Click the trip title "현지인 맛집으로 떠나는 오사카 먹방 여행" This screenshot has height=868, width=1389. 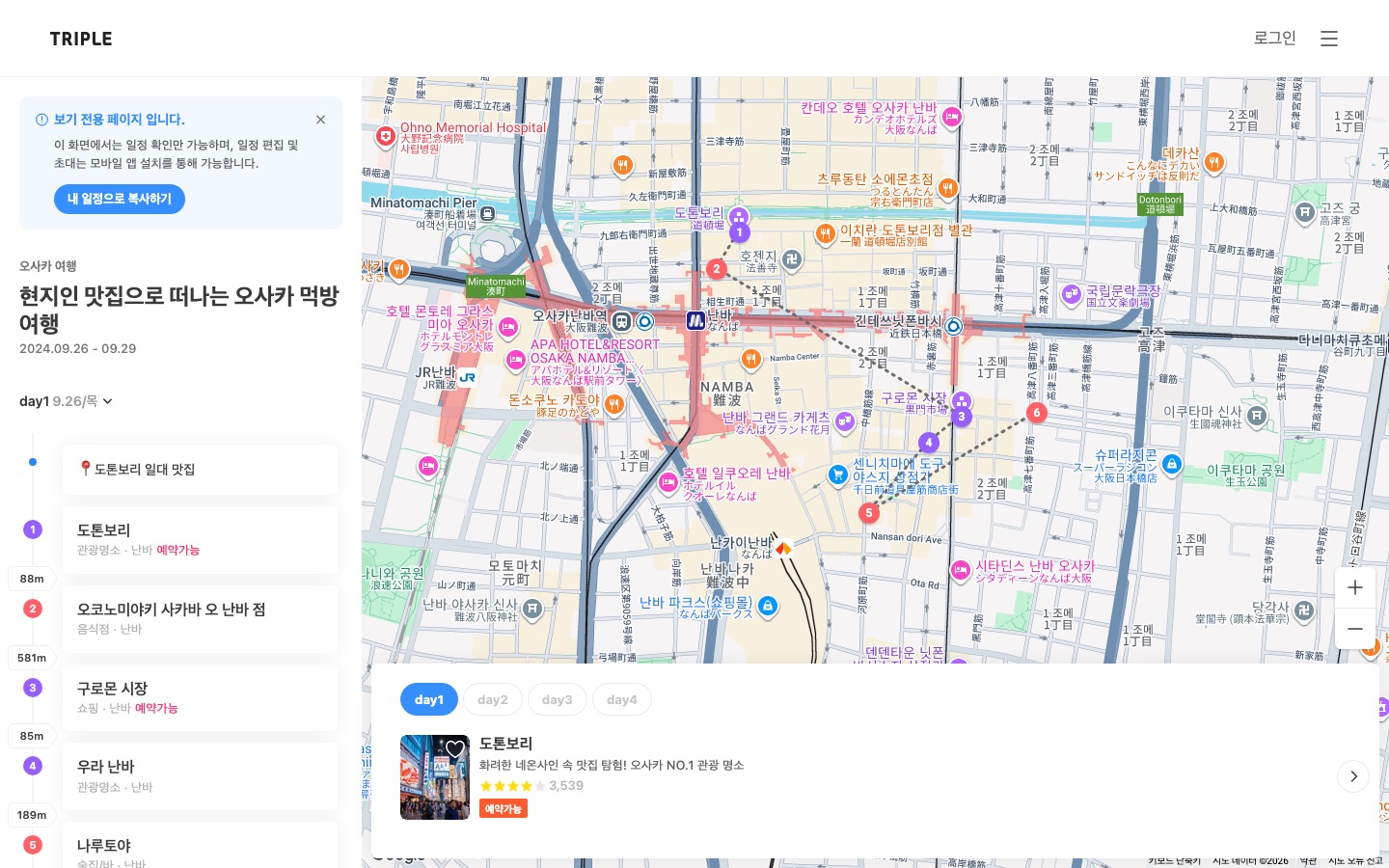point(179,310)
